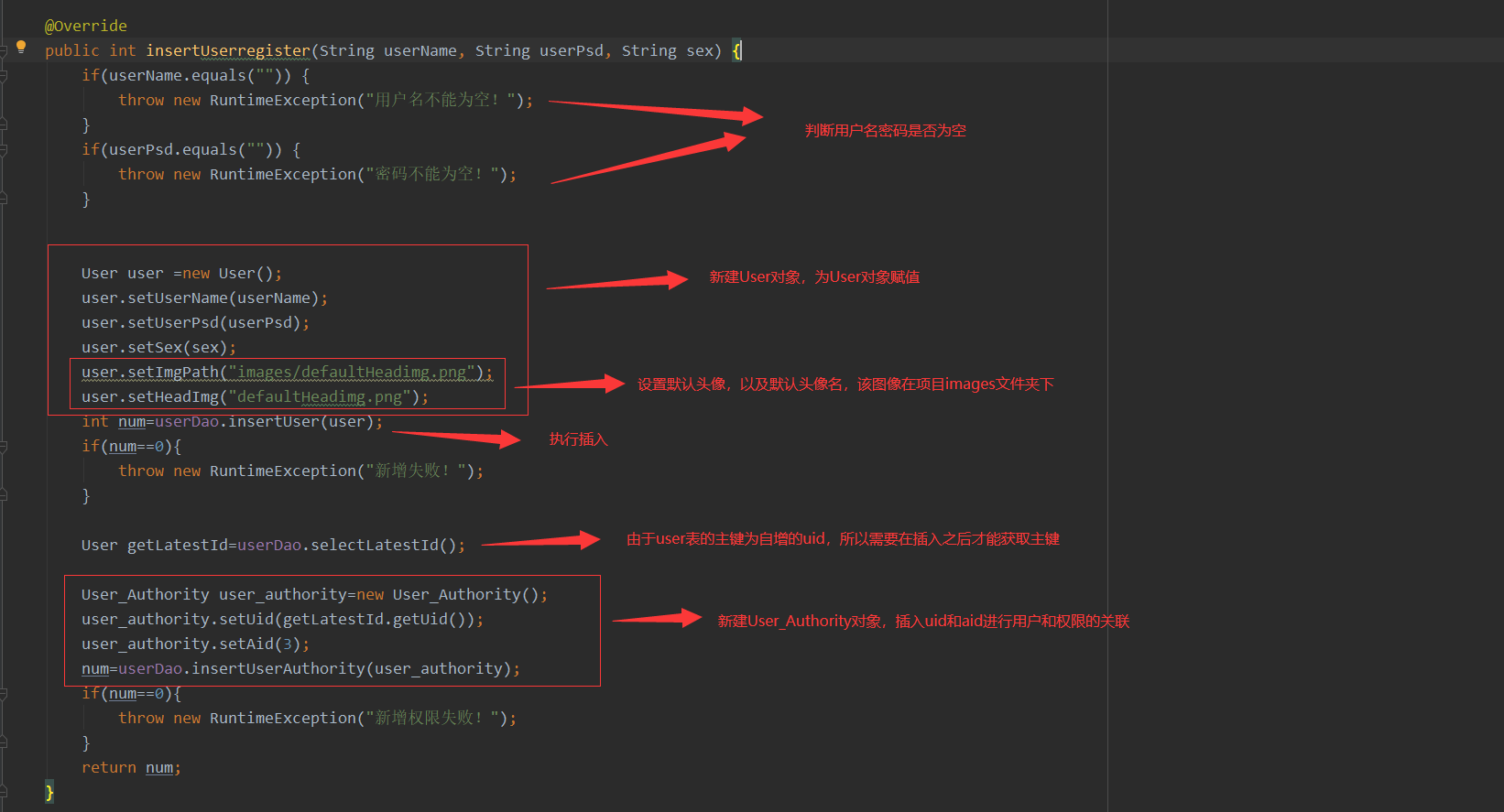Viewport: 1504px width, 812px height.
Task: Click the user.setUserPsd(userPsd) line
Action: click(195, 322)
